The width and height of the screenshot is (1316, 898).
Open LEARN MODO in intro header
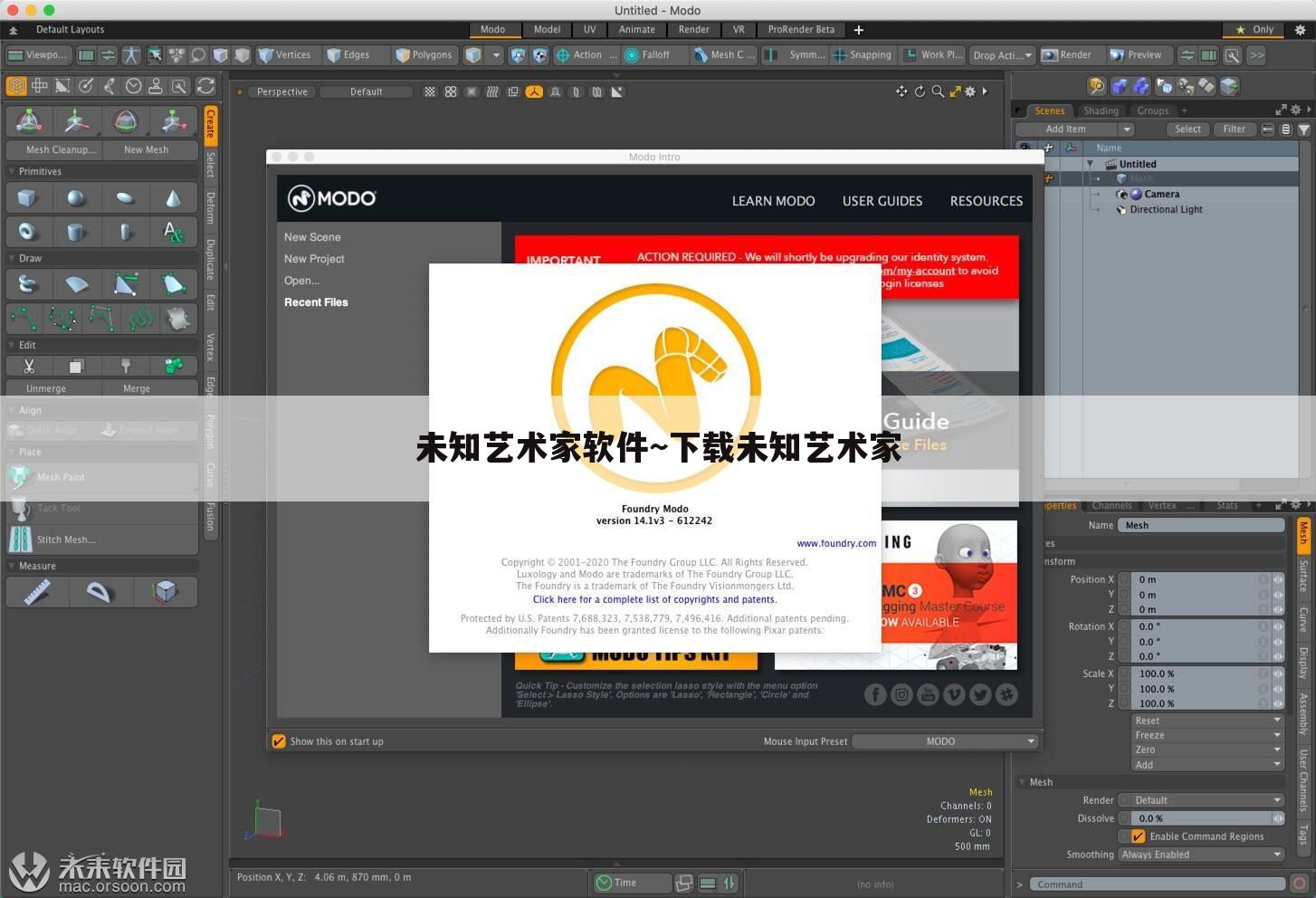(x=773, y=201)
